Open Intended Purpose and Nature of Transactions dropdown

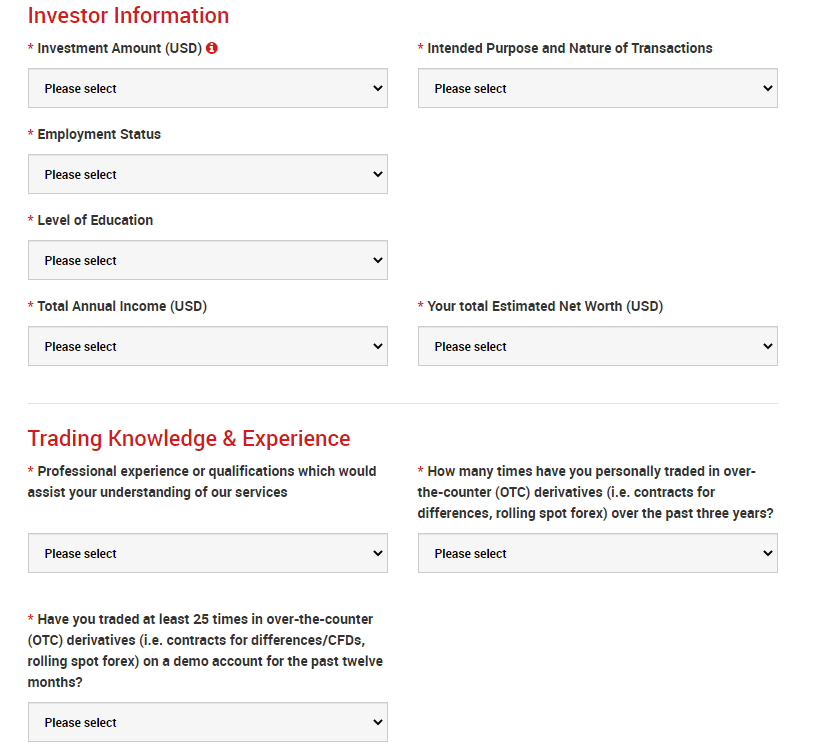point(597,88)
